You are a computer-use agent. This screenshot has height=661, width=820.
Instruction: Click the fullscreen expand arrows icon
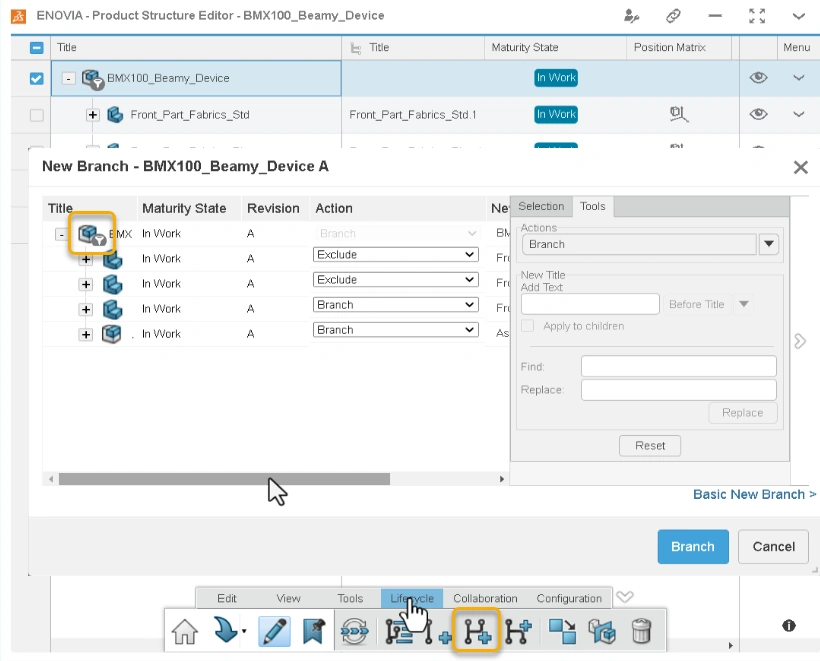pyautogui.click(x=757, y=16)
